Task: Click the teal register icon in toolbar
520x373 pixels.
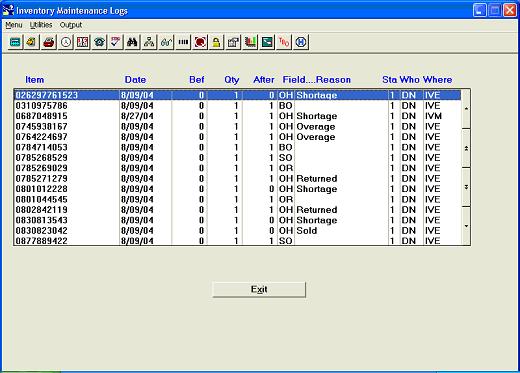Action: [15, 42]
